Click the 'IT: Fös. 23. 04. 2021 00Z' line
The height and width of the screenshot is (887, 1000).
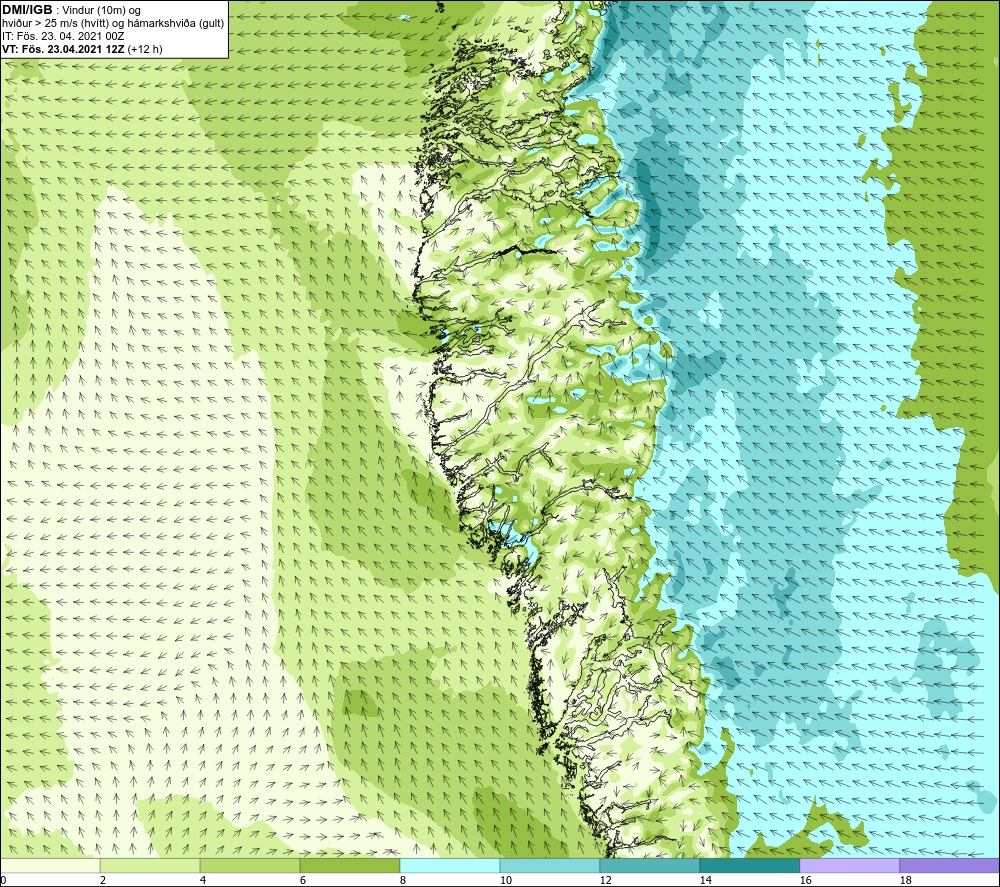[x=63, y=36]
